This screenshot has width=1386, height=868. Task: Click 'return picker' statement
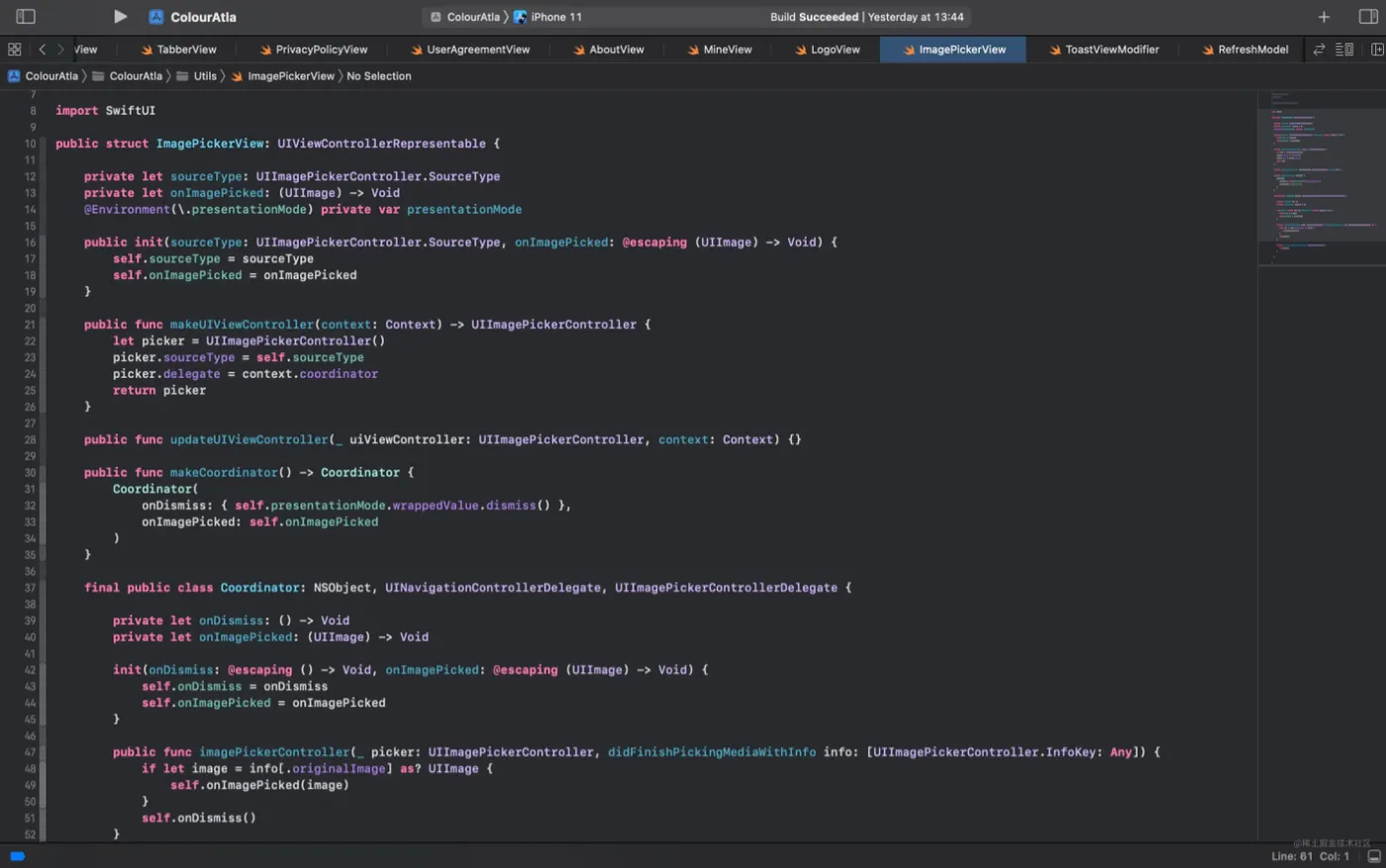point(159,391)
